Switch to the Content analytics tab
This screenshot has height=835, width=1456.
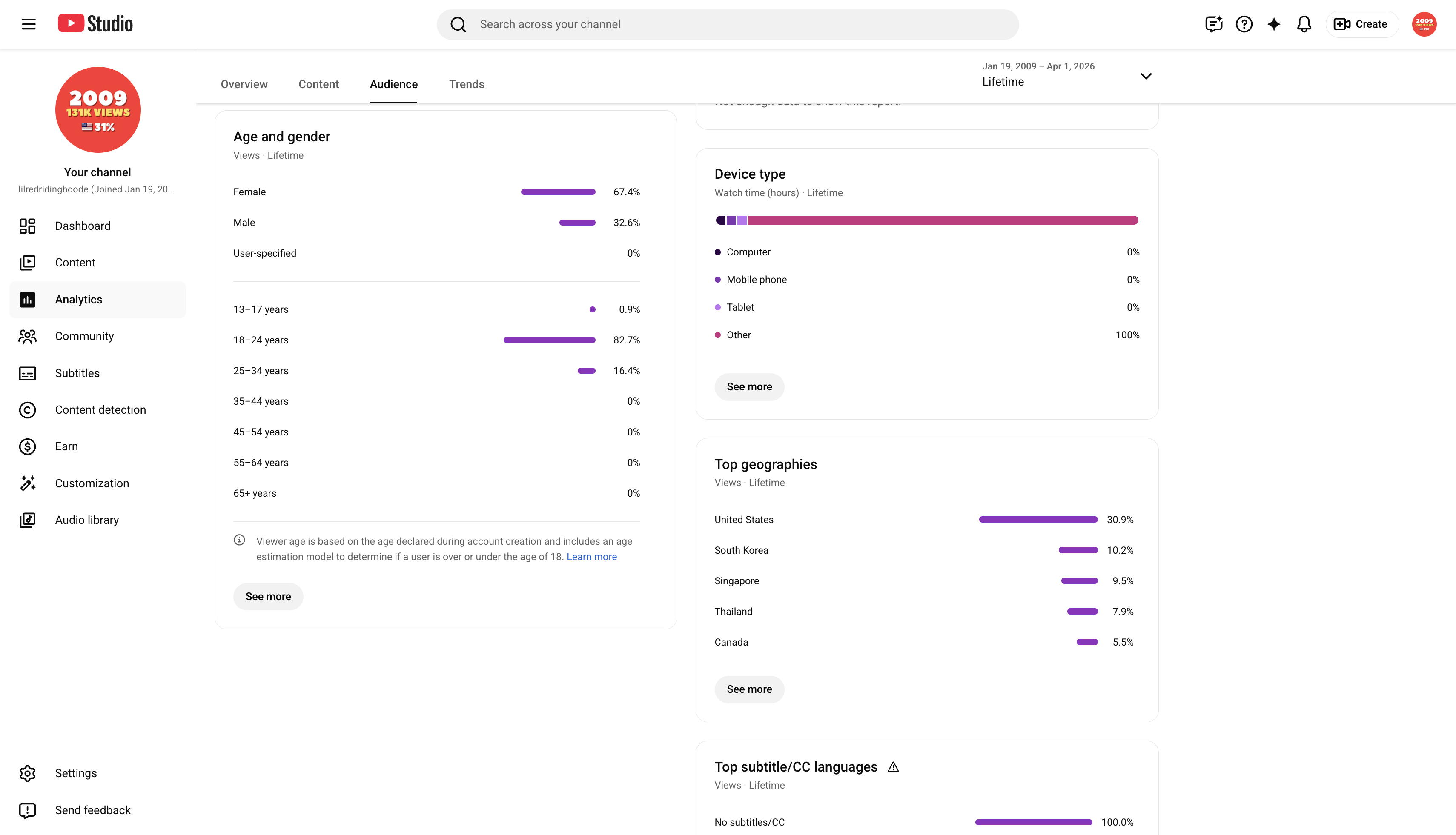(x=318, y=84)
